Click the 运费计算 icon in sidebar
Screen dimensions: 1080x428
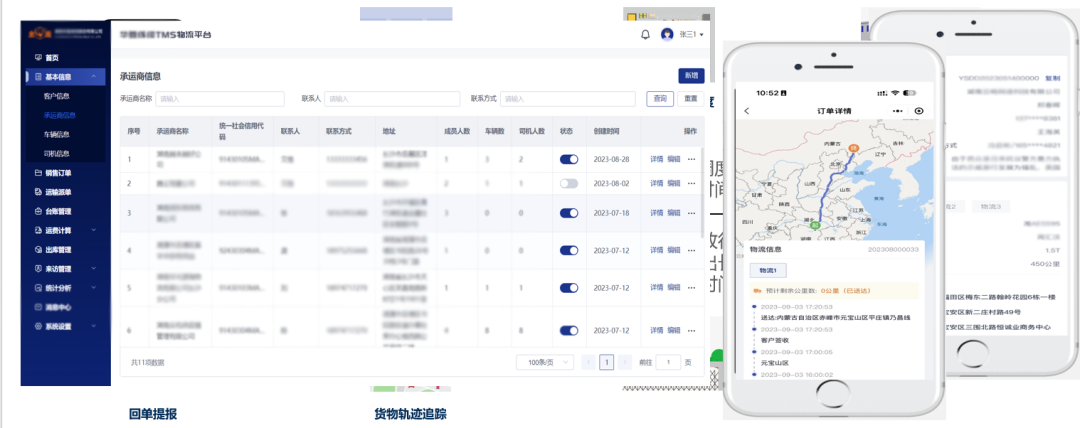click(x=39, y=230)
